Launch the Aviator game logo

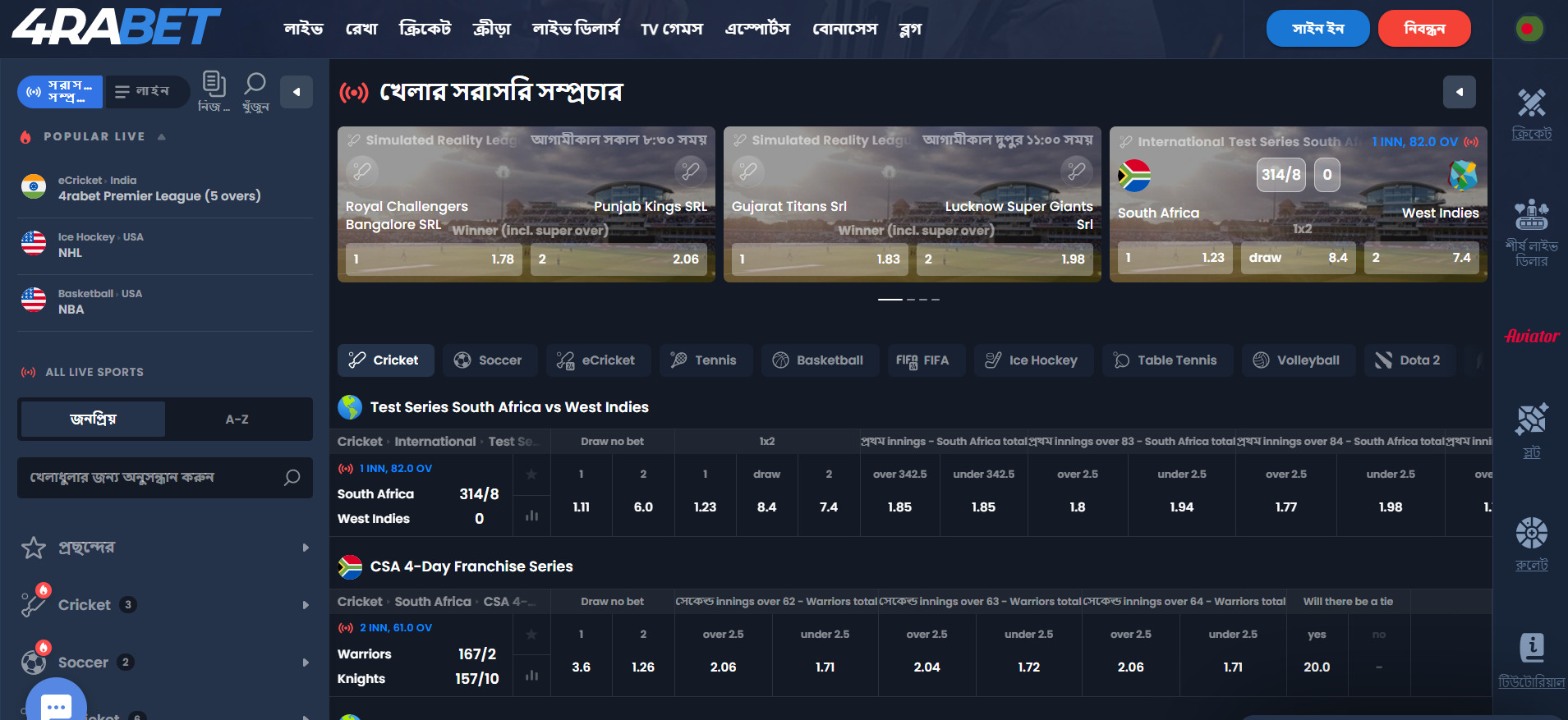[x=1531, y=336]
